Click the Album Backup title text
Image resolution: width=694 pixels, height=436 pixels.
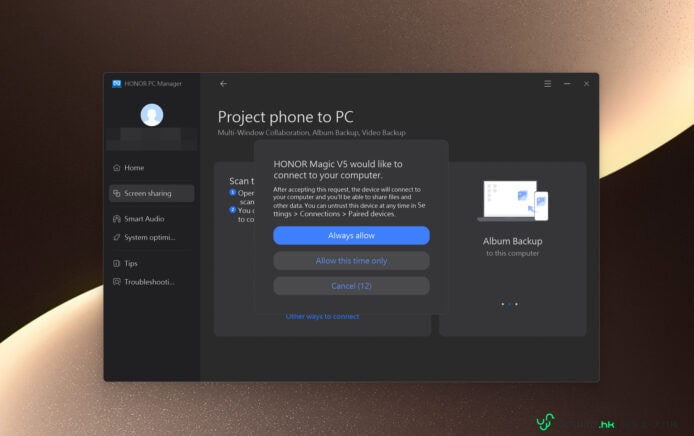513,241
